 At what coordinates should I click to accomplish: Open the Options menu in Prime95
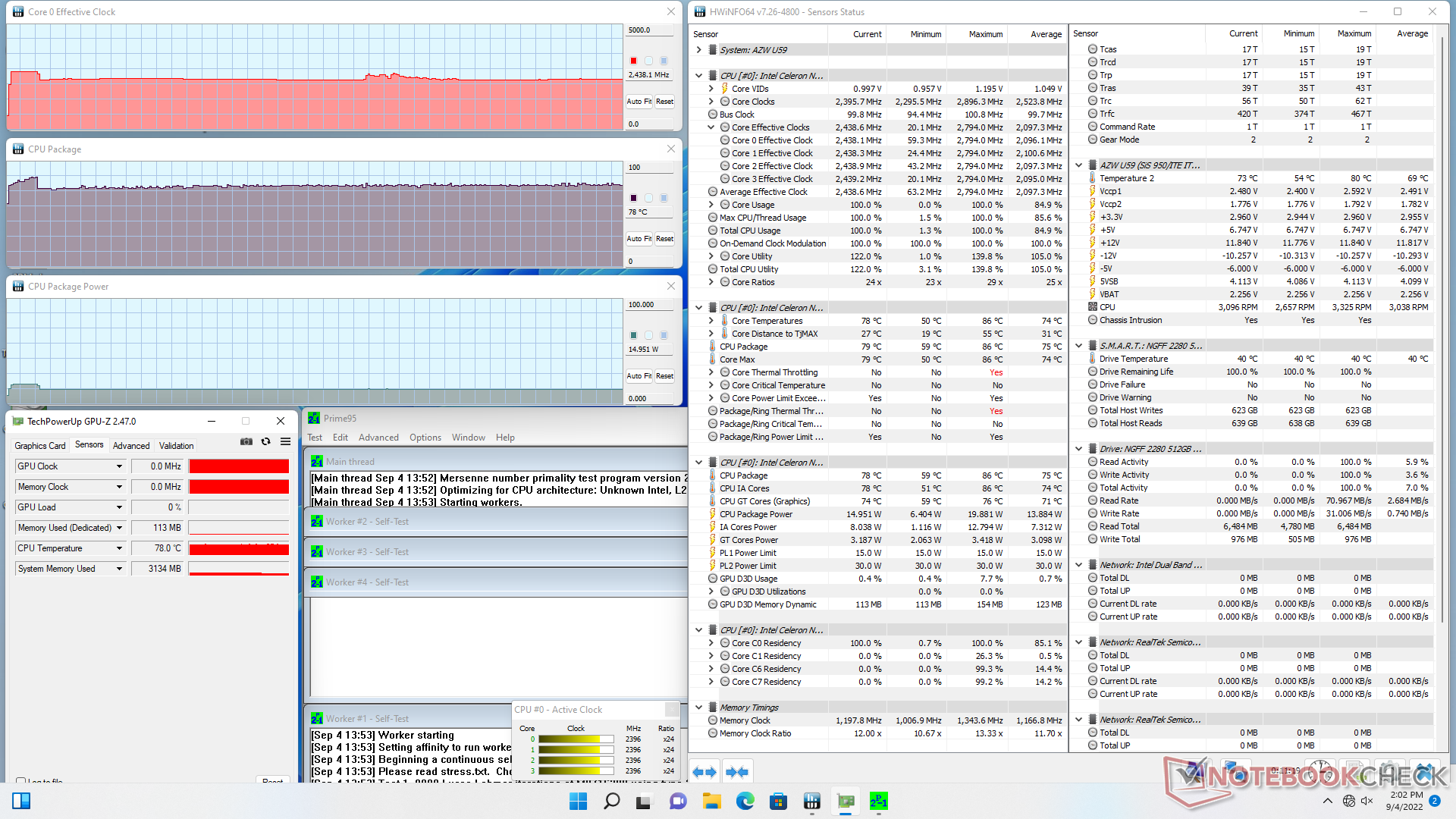425,438
